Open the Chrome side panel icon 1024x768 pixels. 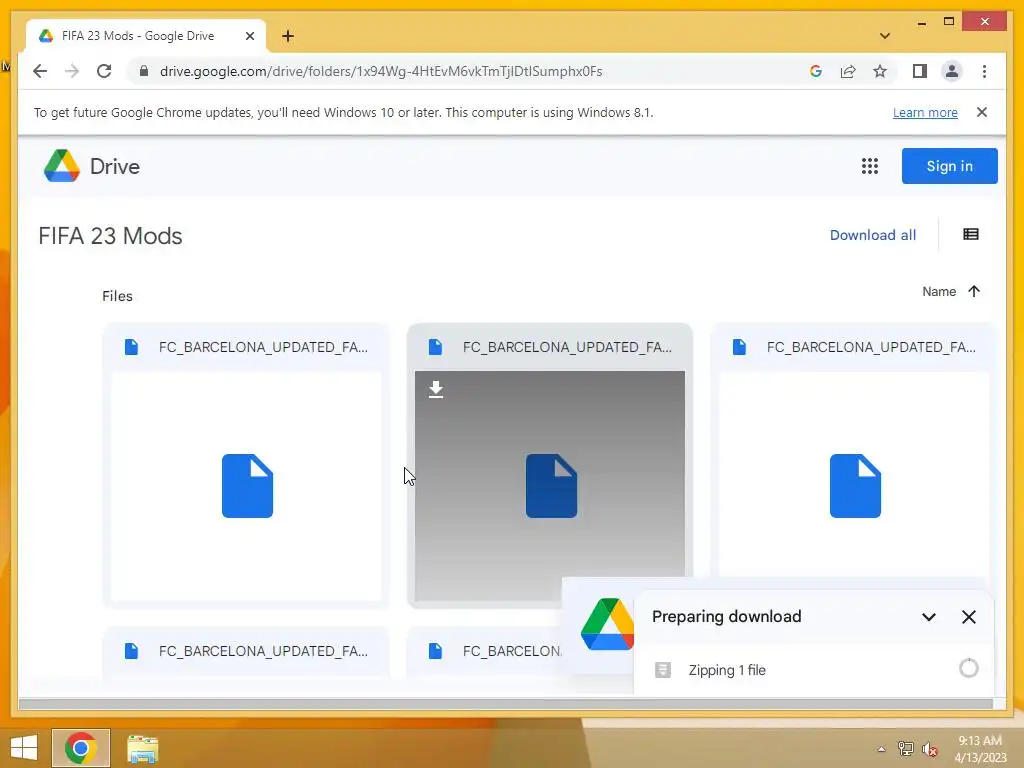pyautogui.click(x=920, y=71)
